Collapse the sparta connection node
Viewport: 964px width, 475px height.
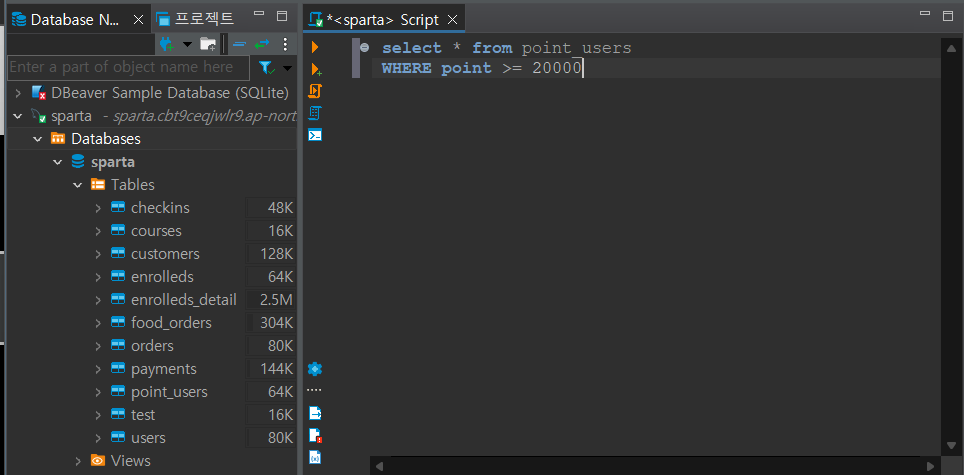click(x=18, y=116)
